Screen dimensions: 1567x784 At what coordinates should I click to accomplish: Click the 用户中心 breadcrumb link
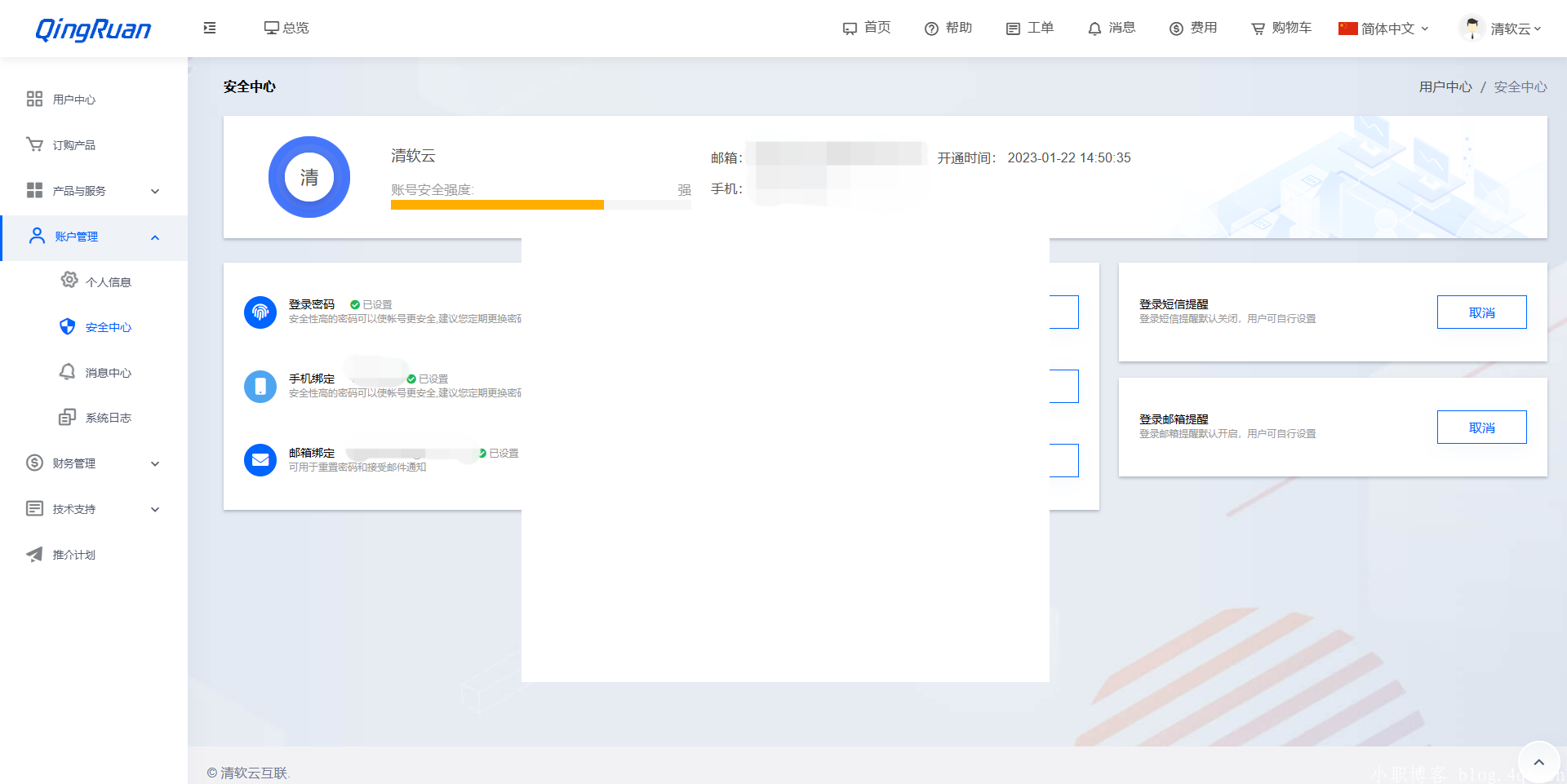coord(1445,87)
